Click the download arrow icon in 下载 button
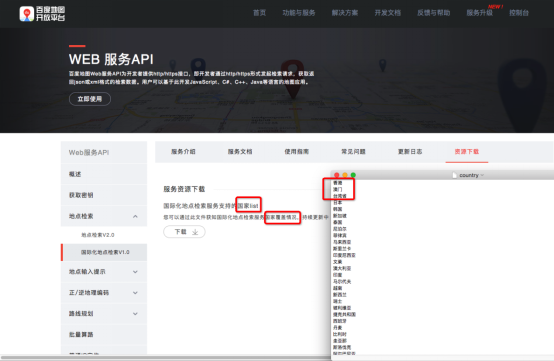Image resolution: width=554 pixels, height=361 pixels. click(195, 232)
